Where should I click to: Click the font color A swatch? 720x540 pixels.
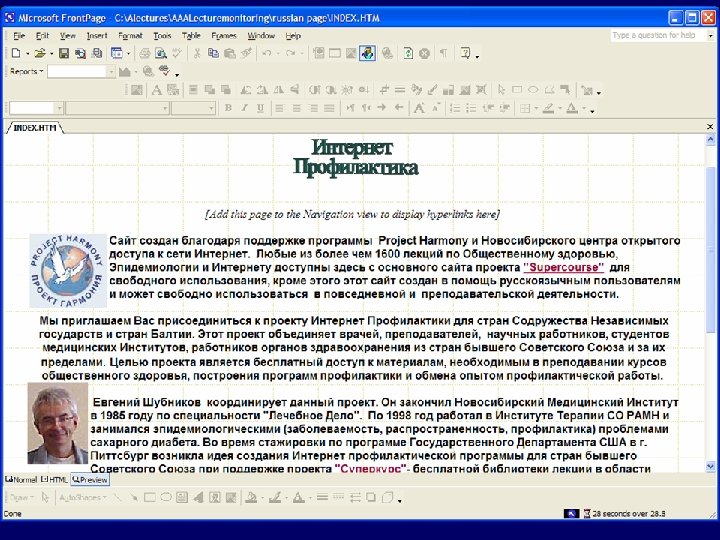point(572,108)
